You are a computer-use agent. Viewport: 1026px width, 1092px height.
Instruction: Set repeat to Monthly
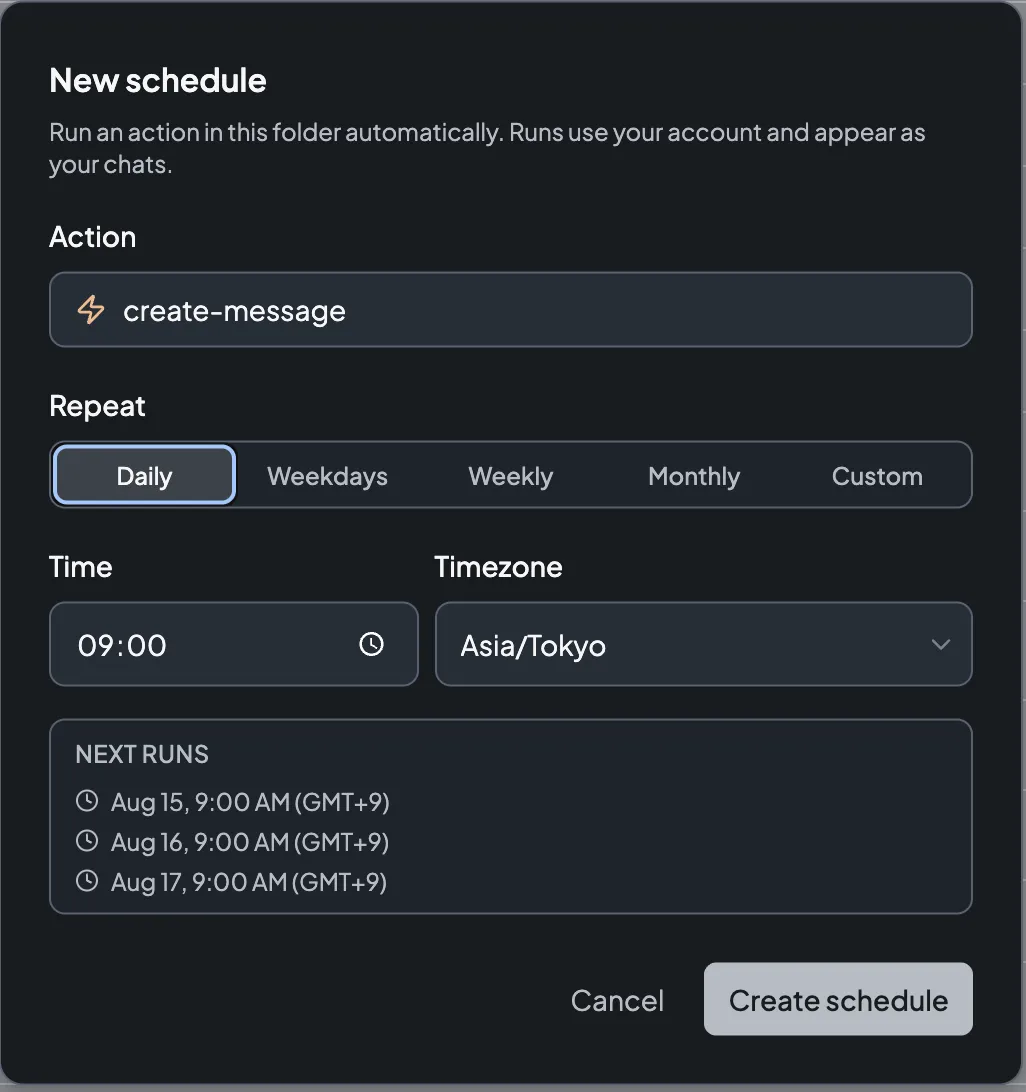[x=694, y=476]
